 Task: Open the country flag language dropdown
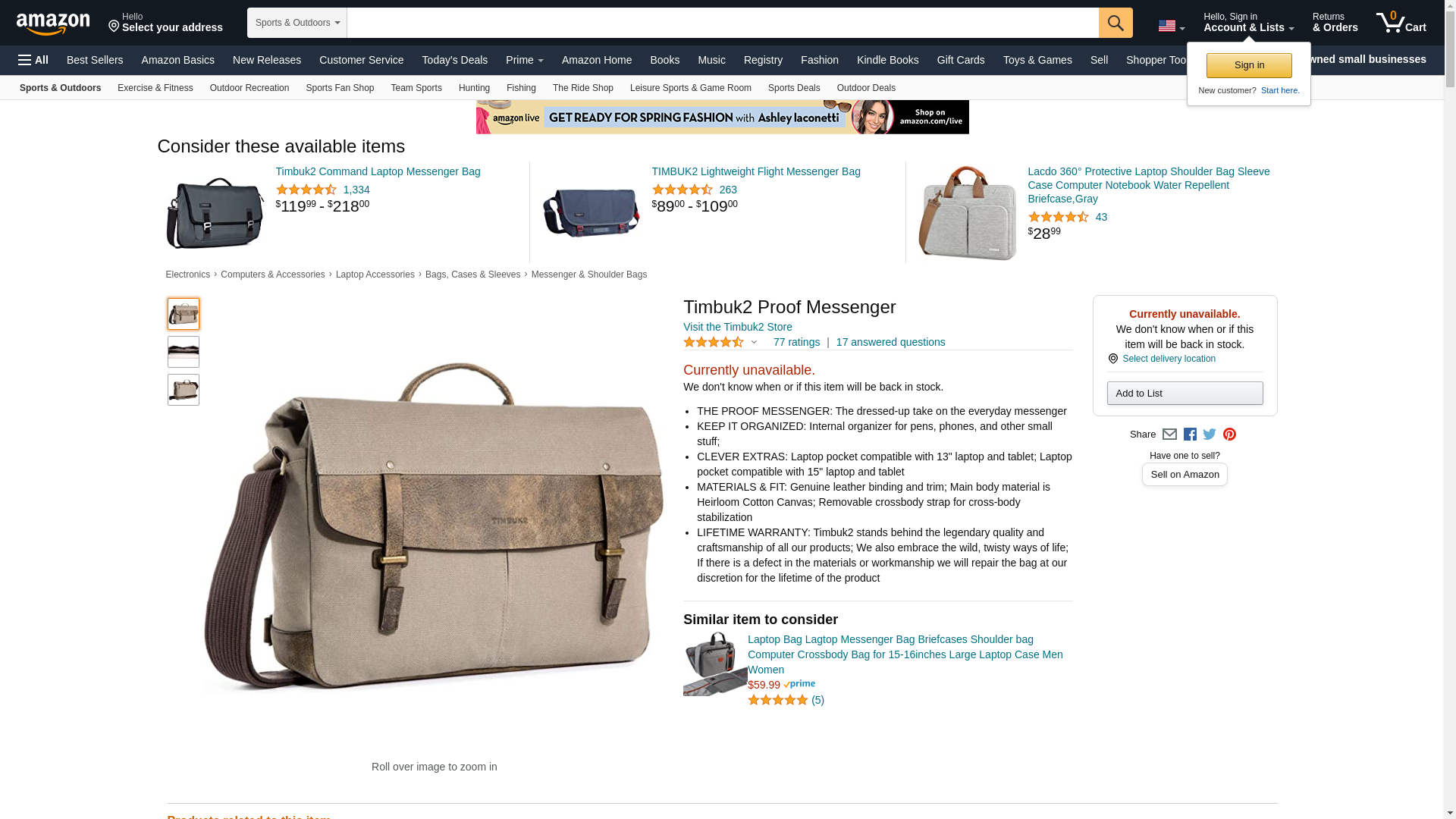(x=1171, y=26)
